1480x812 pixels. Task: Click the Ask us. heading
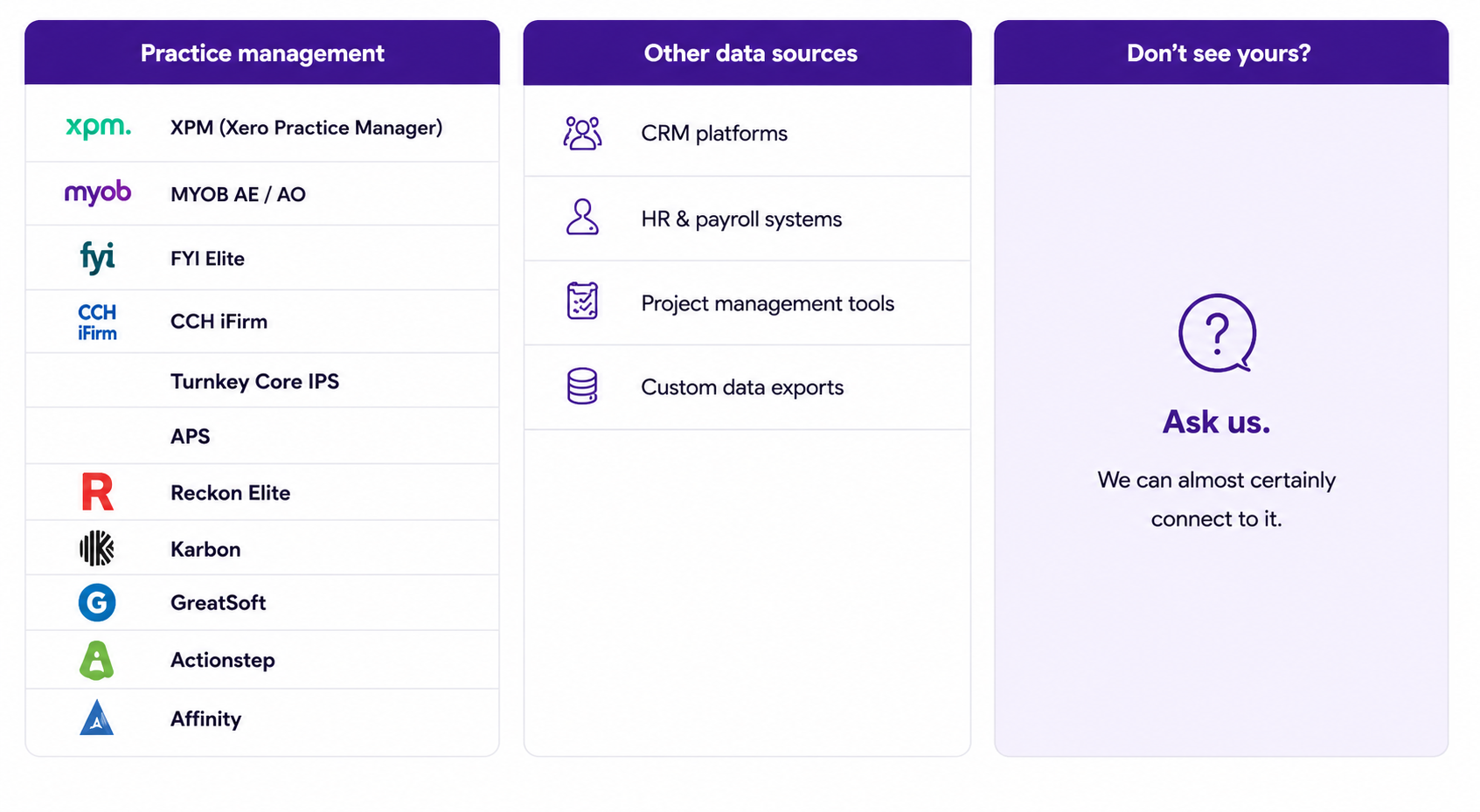(x=1216, y=422)
